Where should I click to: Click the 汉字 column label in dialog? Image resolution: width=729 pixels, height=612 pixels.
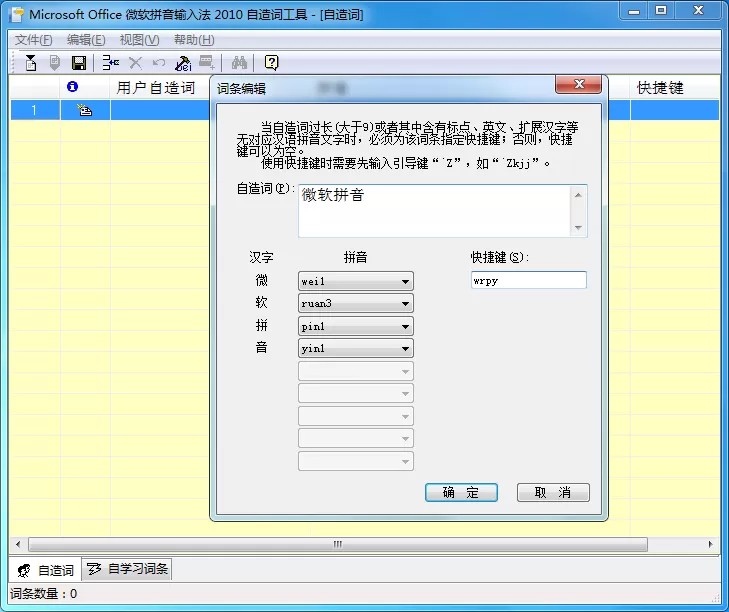pyautogui.click(x=261, y=257)
